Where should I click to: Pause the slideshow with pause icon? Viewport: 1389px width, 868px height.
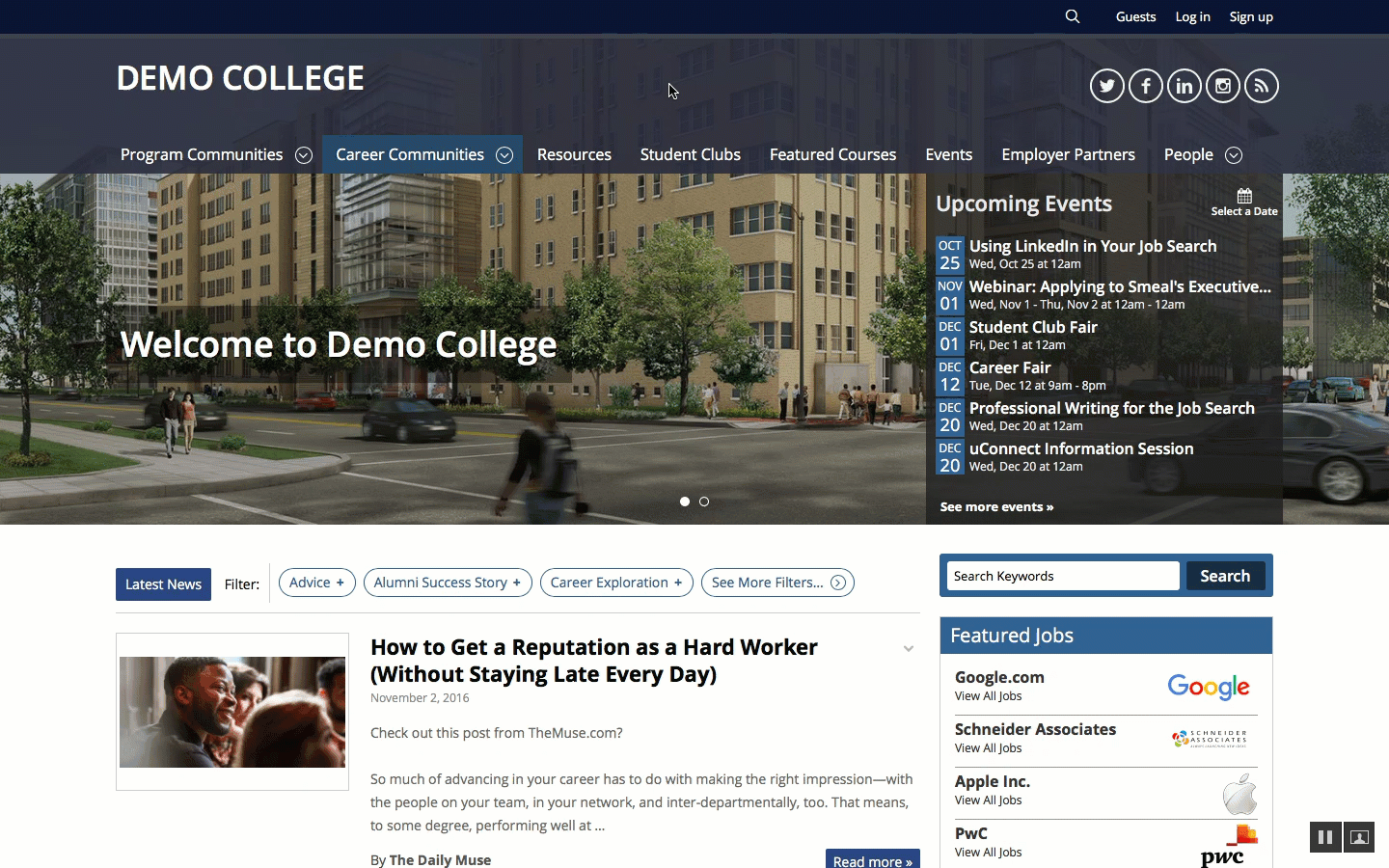pos(1325,837)
